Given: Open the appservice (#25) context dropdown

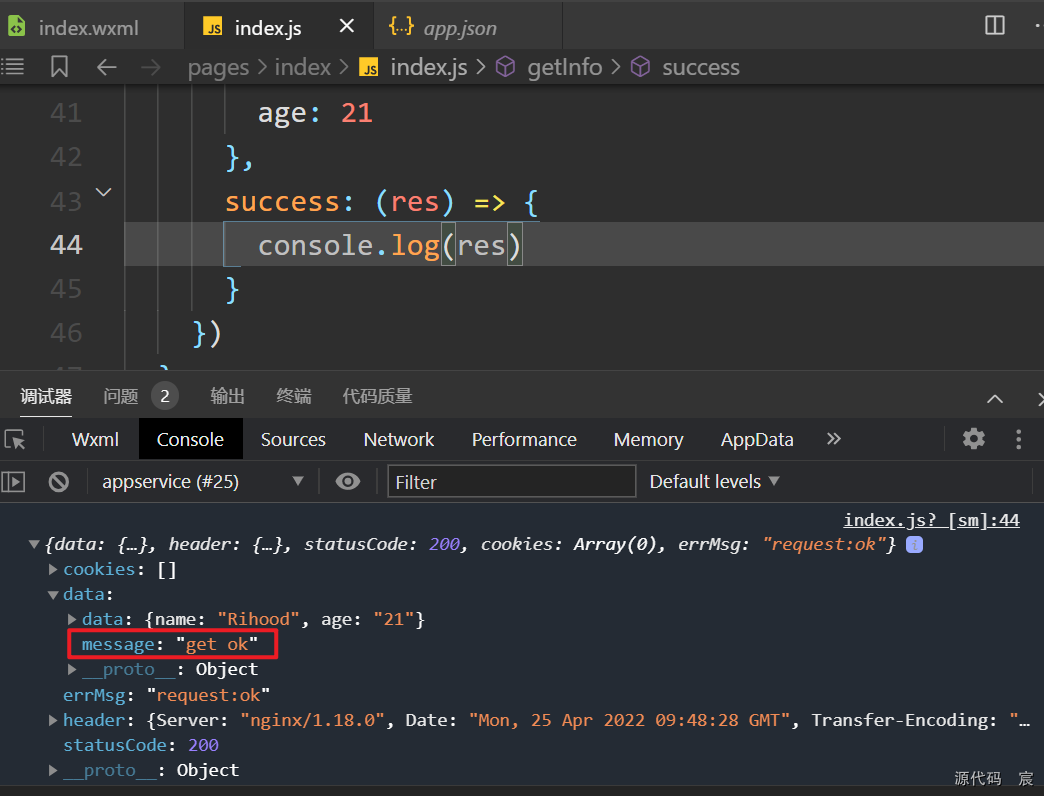Looking at the screenshot, I should [202, 481].
